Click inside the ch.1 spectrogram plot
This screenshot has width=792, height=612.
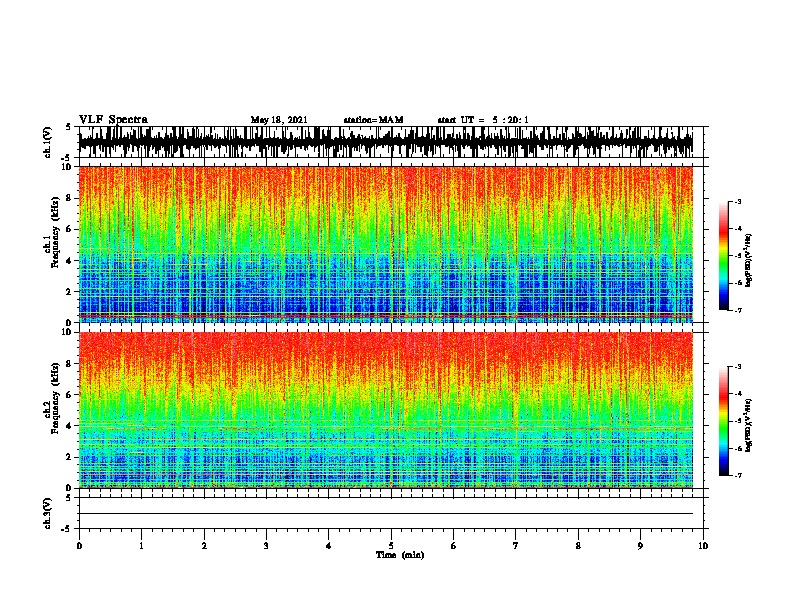[386, 244]
